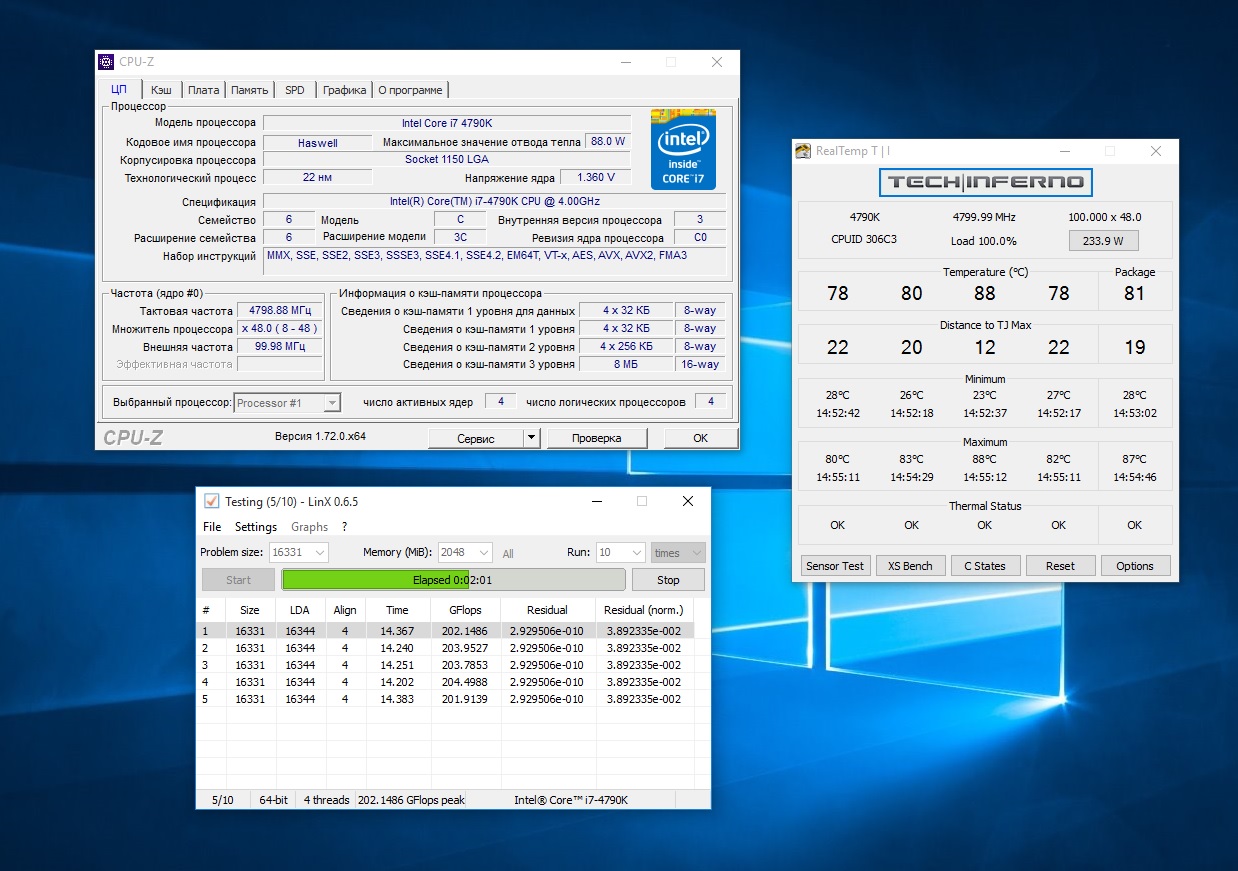Click the GFlops column header in LinX

465,610
